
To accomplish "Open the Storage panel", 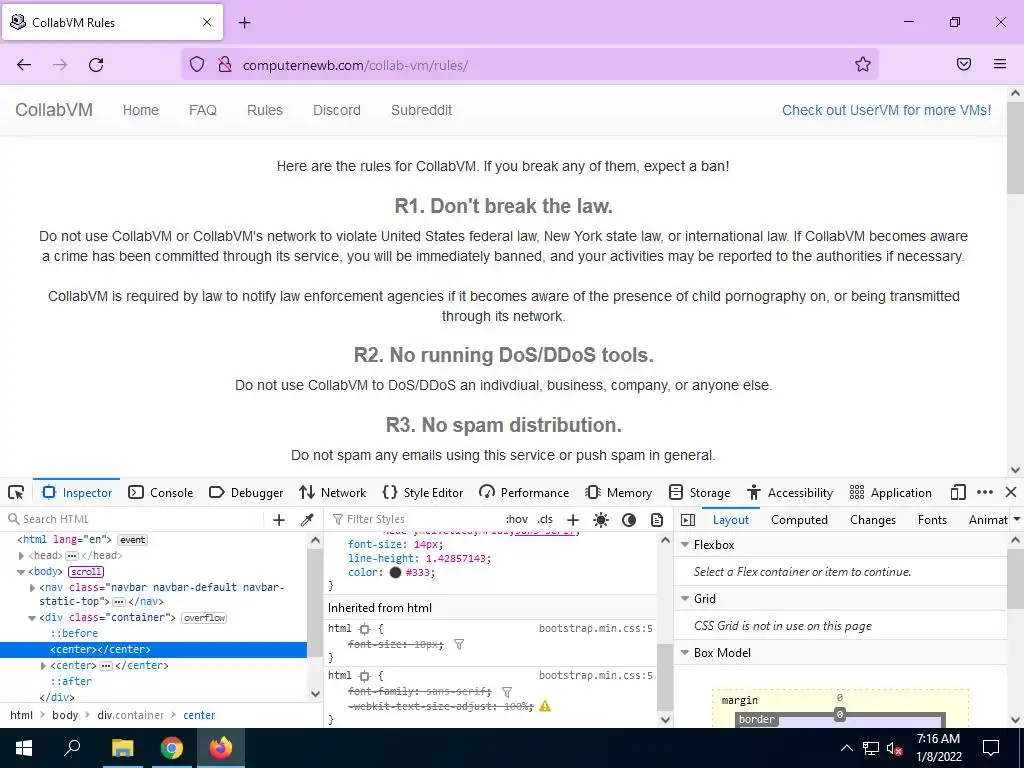I will click(699, 492).
